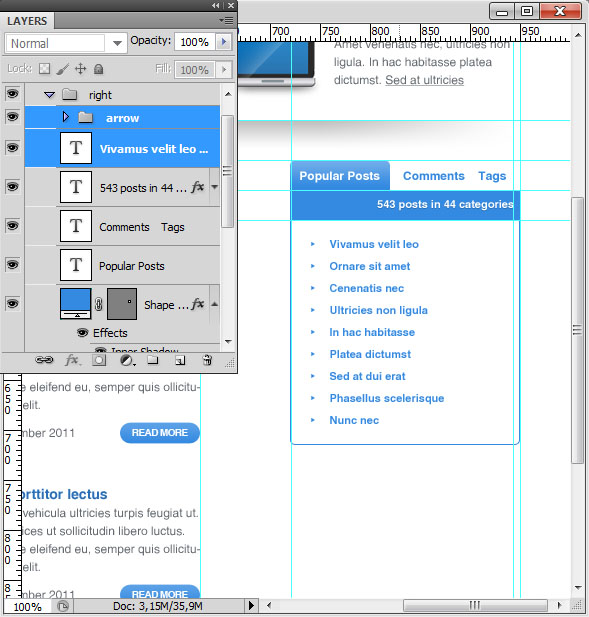Collapse the right group triangle

coord(49,94)
